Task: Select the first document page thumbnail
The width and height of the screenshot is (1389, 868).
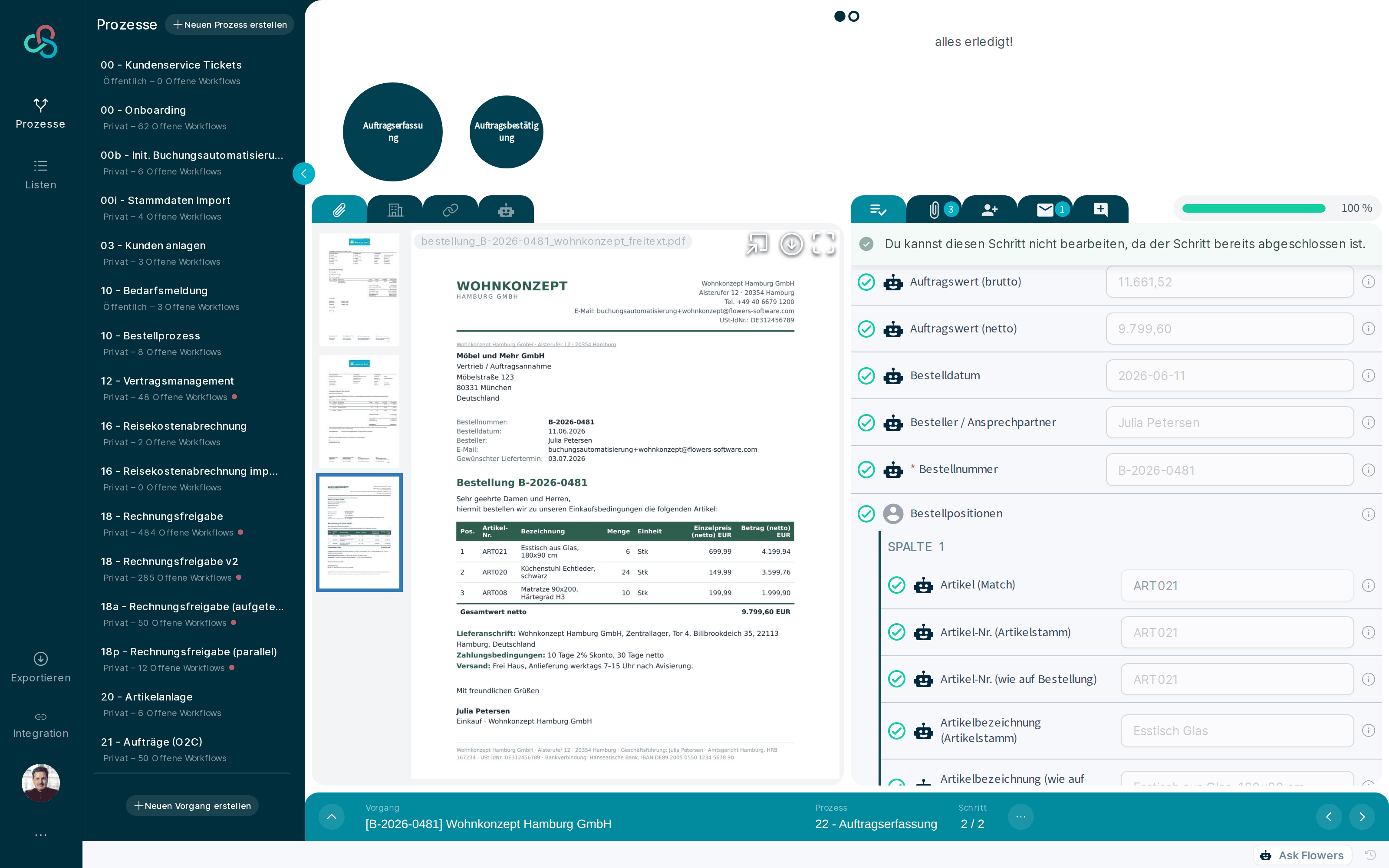Action: pos(359,289)
